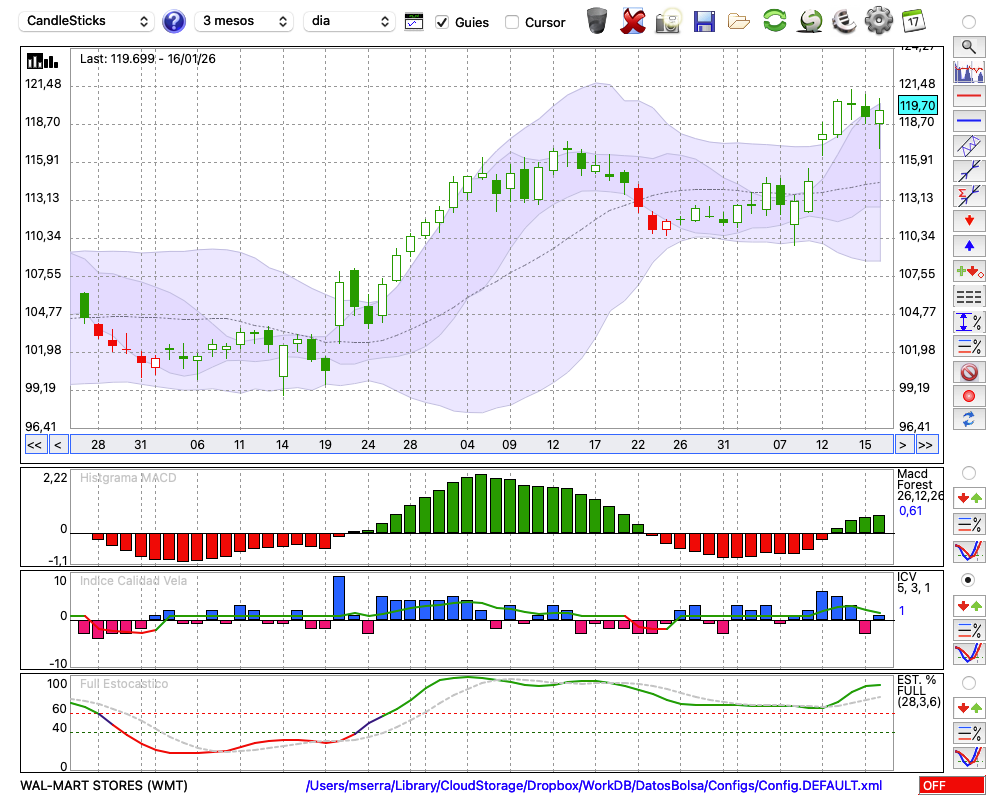The height and width of the screenshot is (800, 1000).
Task: Click the Config.DEFAULT.xml file path link
Action: click(x=594, y=785)
